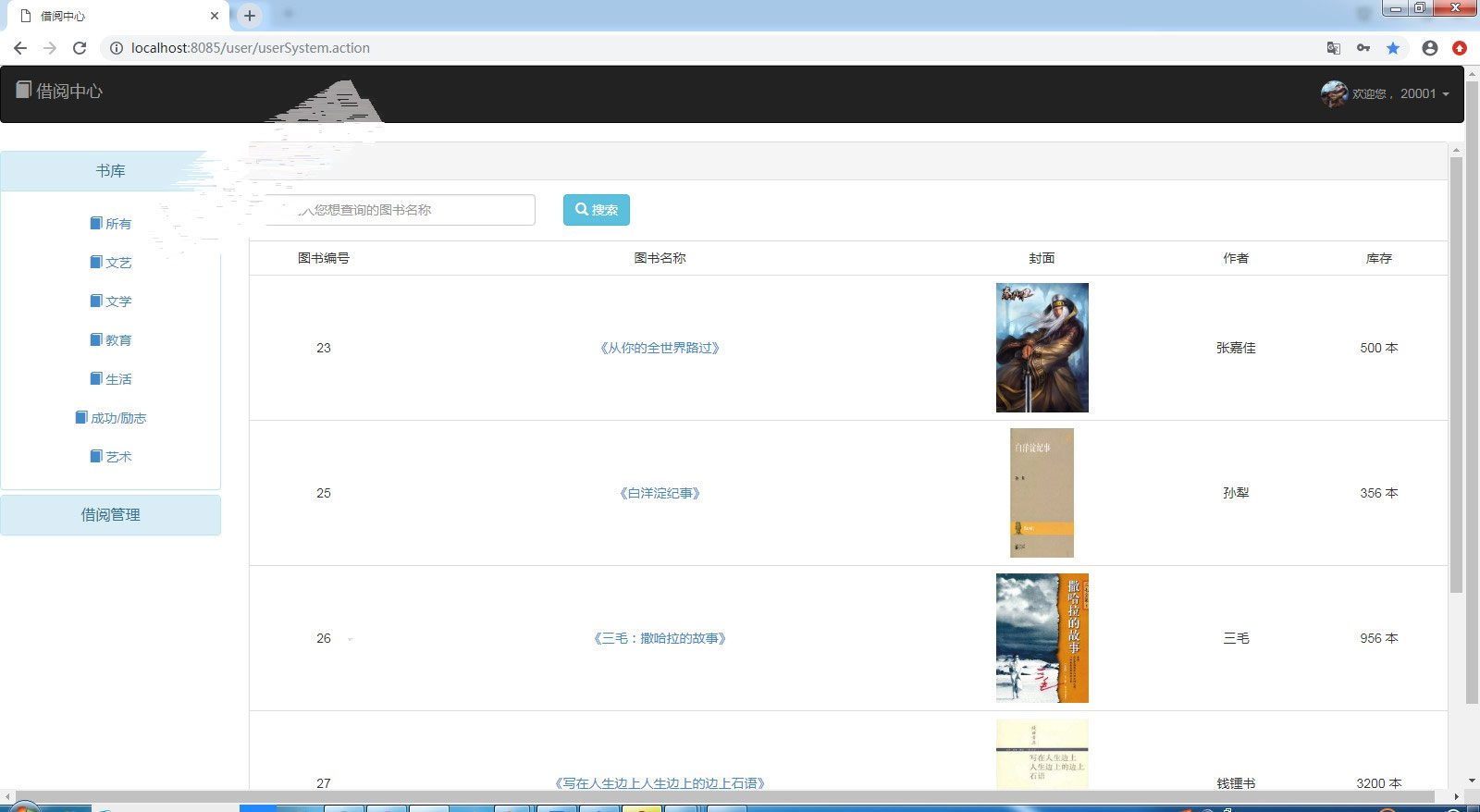Click cover image of 《从你的全世界路过》

(1042, 348)
